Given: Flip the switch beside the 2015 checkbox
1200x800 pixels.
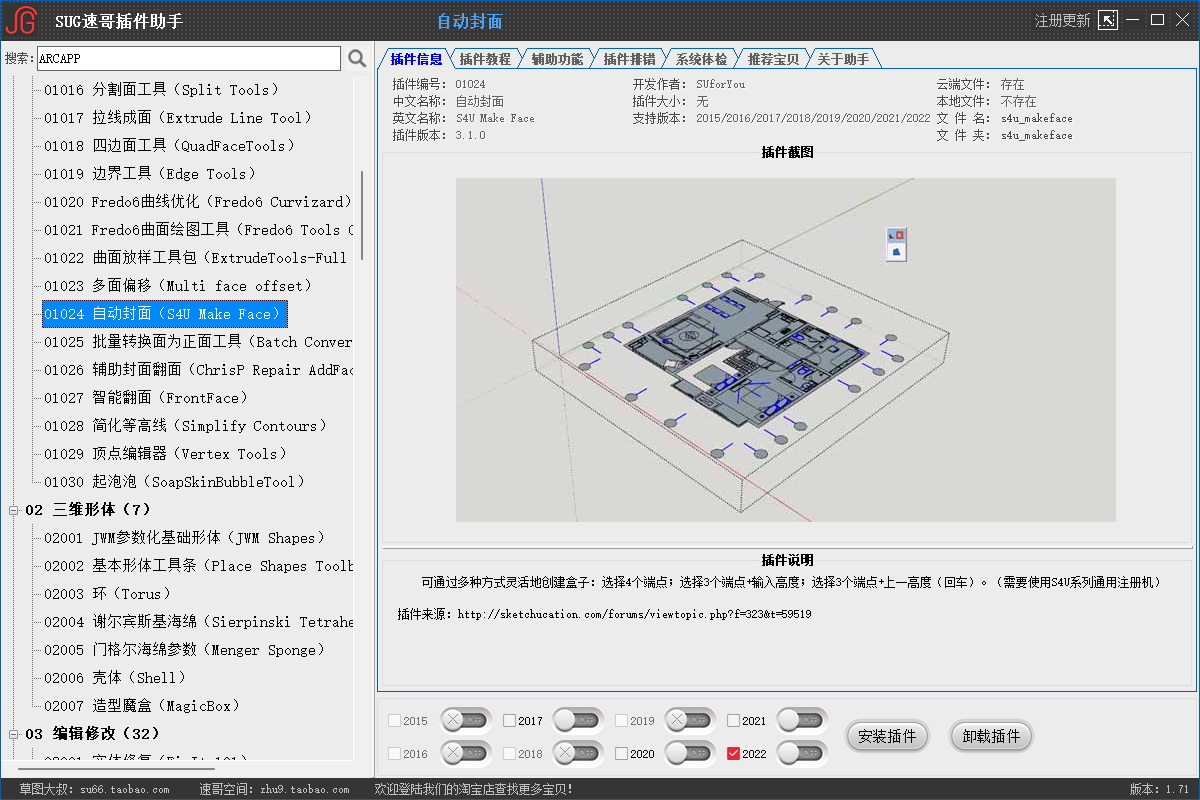Looking at the screenshot, I should 465,720.
